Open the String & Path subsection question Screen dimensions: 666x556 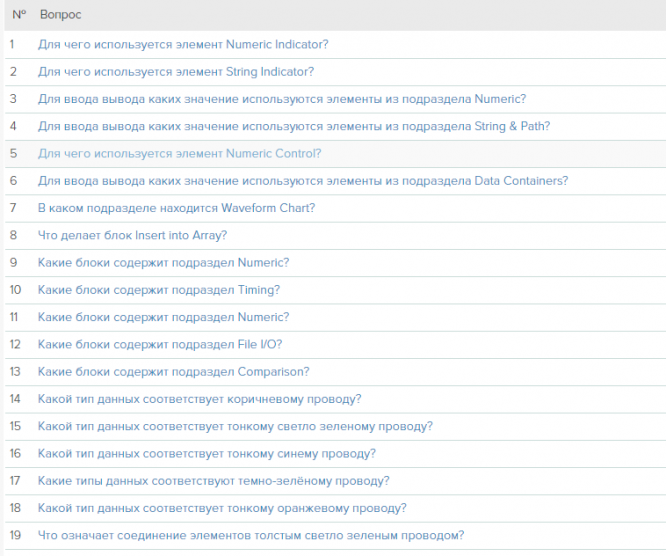click(x=294, y=126)
